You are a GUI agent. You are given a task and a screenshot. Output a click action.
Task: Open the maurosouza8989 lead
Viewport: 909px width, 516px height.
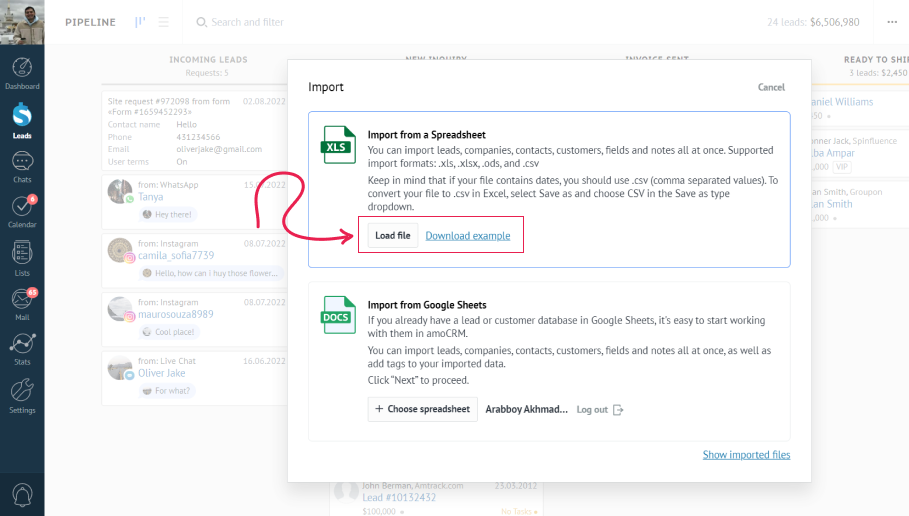[176, 314]
